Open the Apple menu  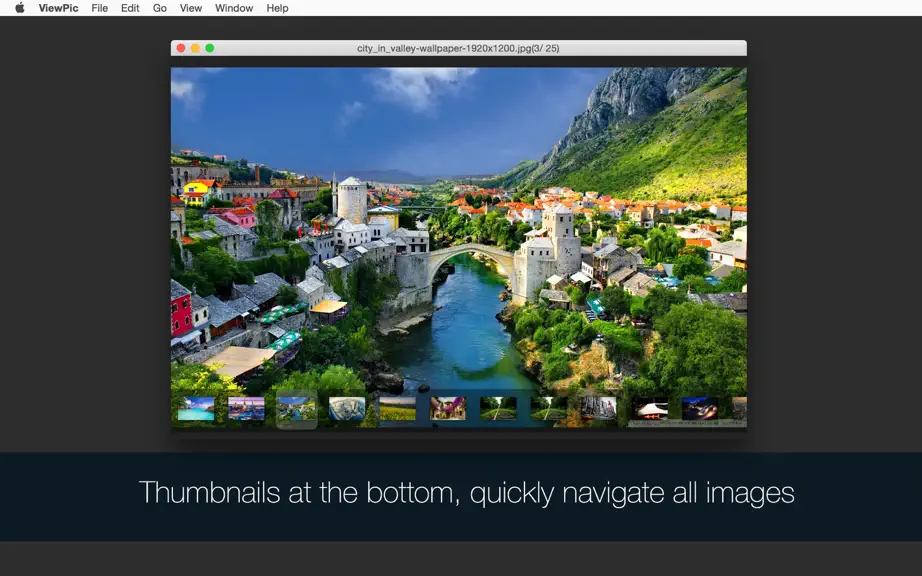click(x=19, y=8)
